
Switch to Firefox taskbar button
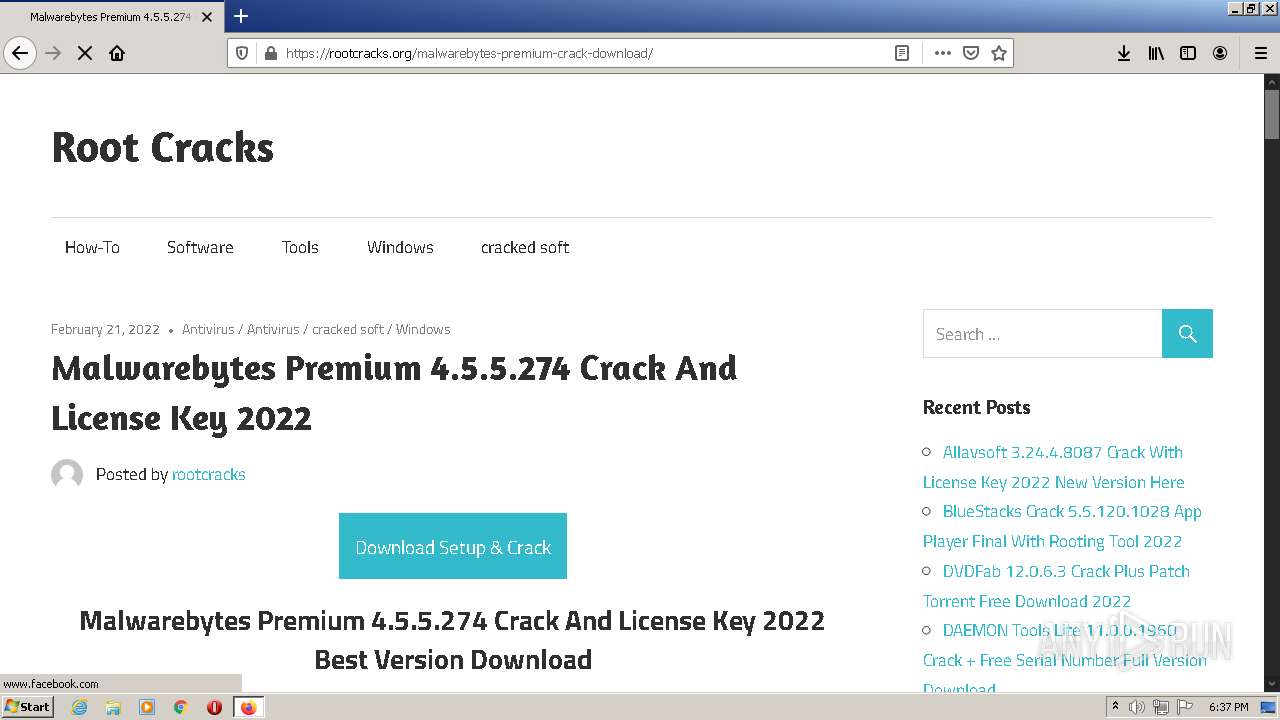click(x=248, y=707)
